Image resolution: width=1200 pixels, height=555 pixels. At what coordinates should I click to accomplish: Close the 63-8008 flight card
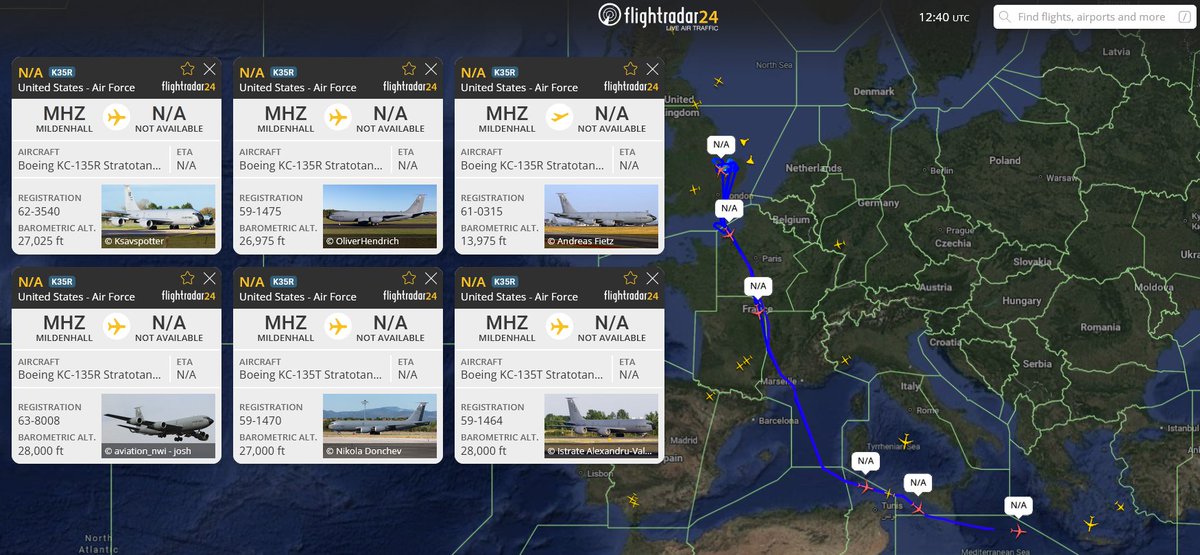click(209, 278)
